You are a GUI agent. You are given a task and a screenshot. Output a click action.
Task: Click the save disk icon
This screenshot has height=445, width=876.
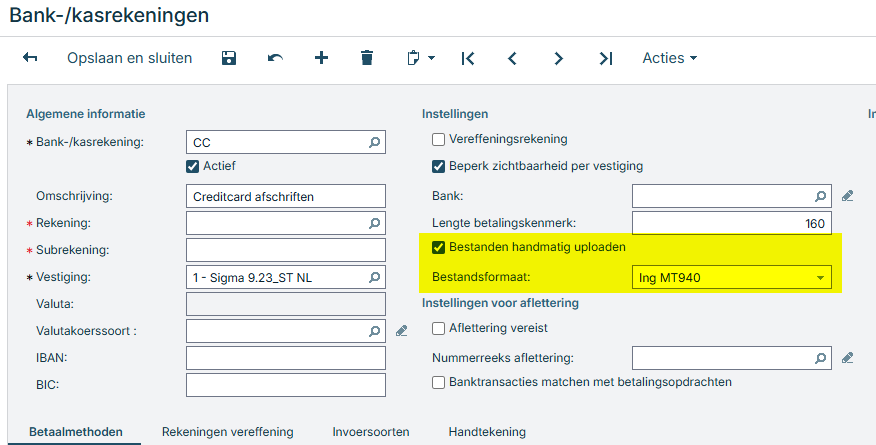point(229,58)
